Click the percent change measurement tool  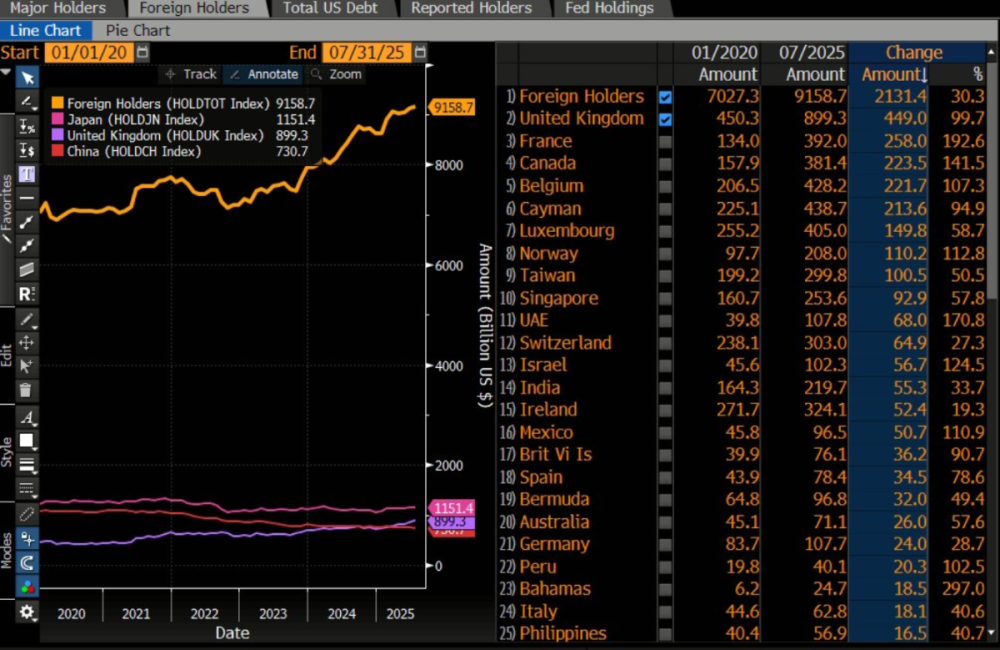pos(27,126)
